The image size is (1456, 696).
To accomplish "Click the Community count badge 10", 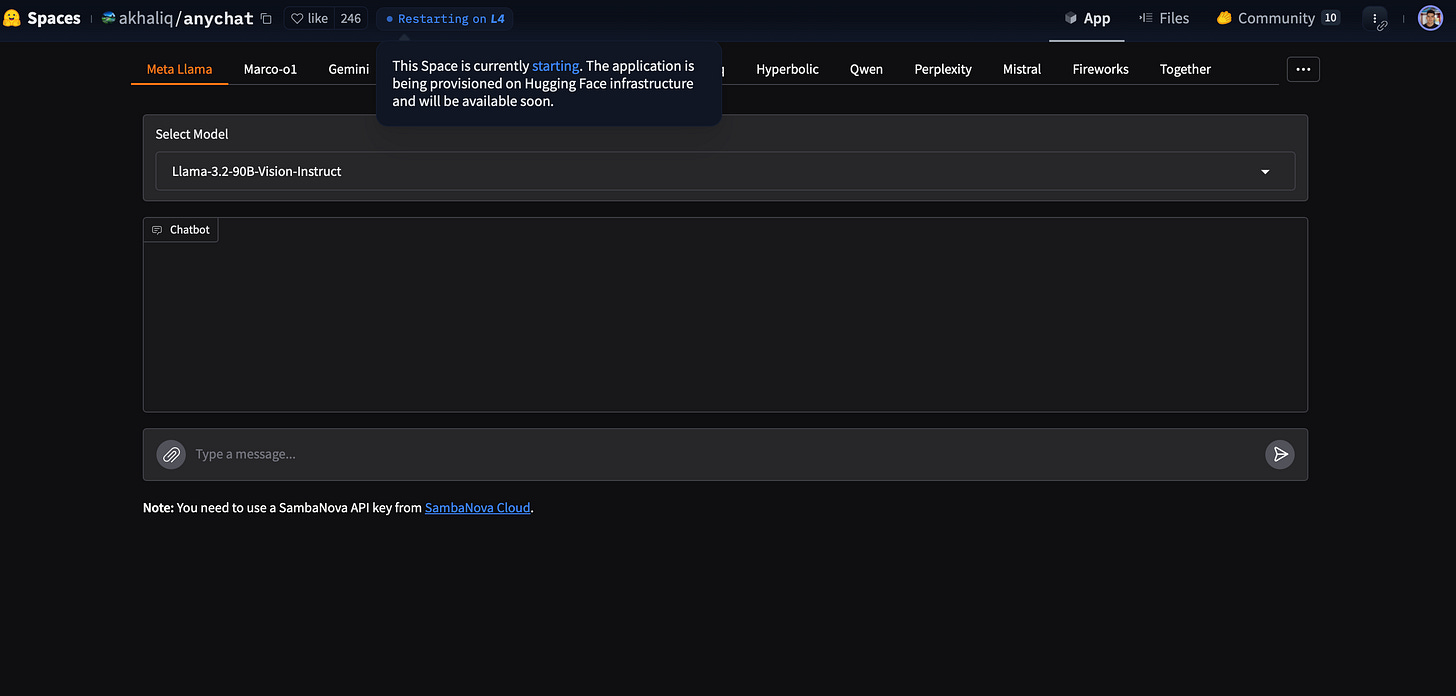I will 1330,18.
